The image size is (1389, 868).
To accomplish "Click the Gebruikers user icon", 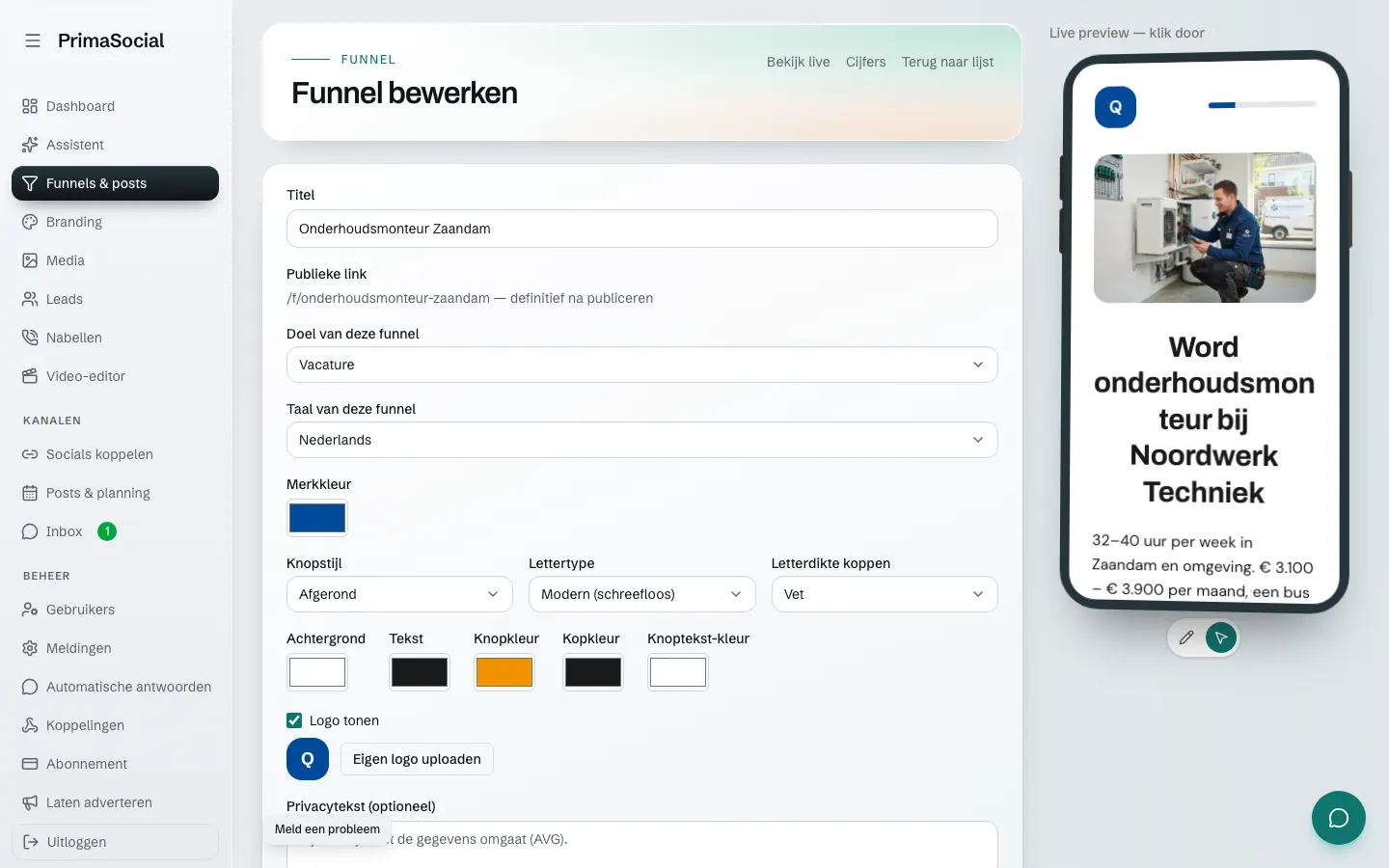I will pos(30,610).
